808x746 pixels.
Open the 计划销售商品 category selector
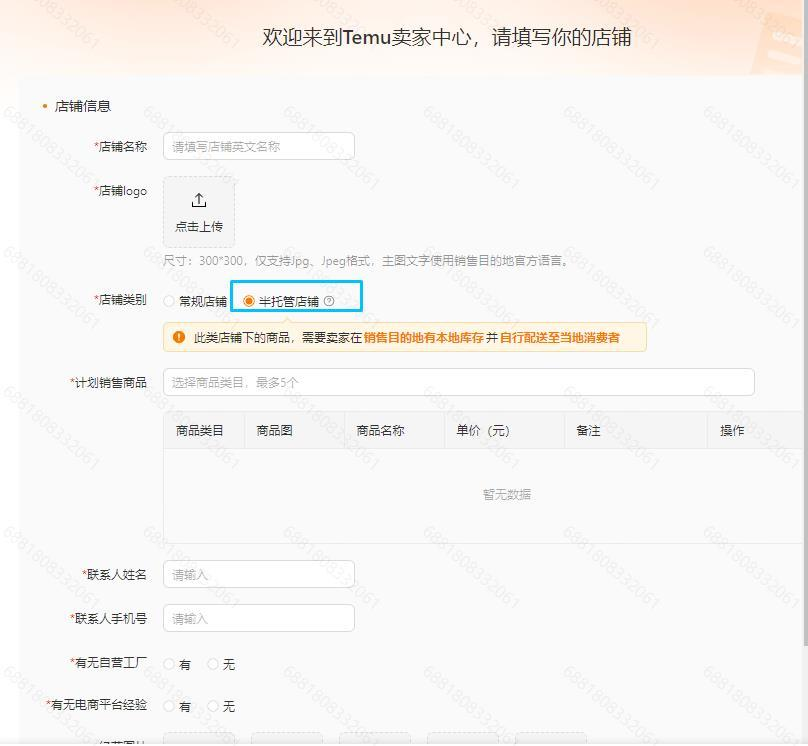coord(458,382)
